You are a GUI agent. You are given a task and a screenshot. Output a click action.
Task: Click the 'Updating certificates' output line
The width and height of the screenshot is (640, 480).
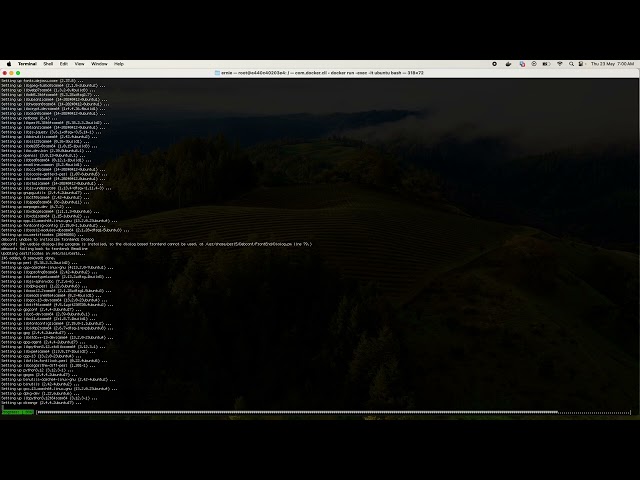coord(43,253)
